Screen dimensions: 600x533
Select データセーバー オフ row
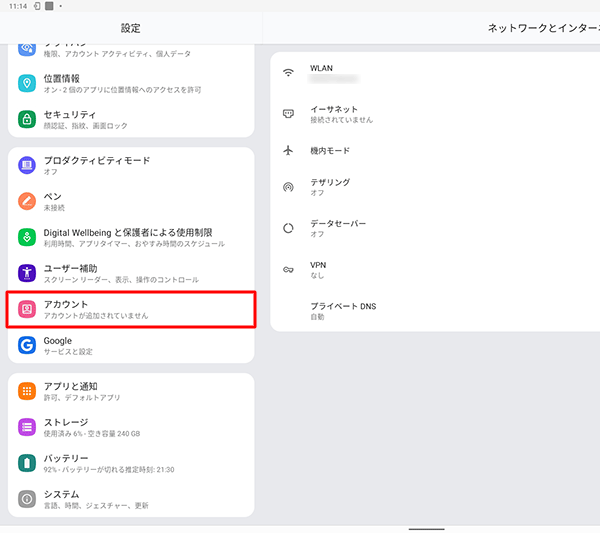(435, 228)
